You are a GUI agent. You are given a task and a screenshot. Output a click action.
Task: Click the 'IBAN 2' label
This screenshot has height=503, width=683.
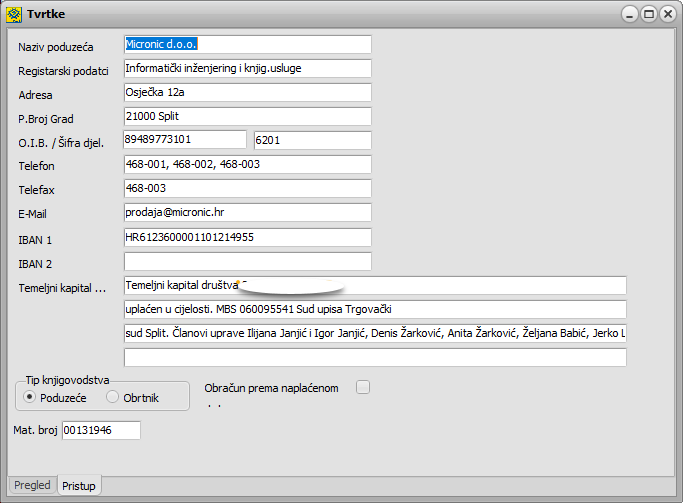click(x=35, y=264)
